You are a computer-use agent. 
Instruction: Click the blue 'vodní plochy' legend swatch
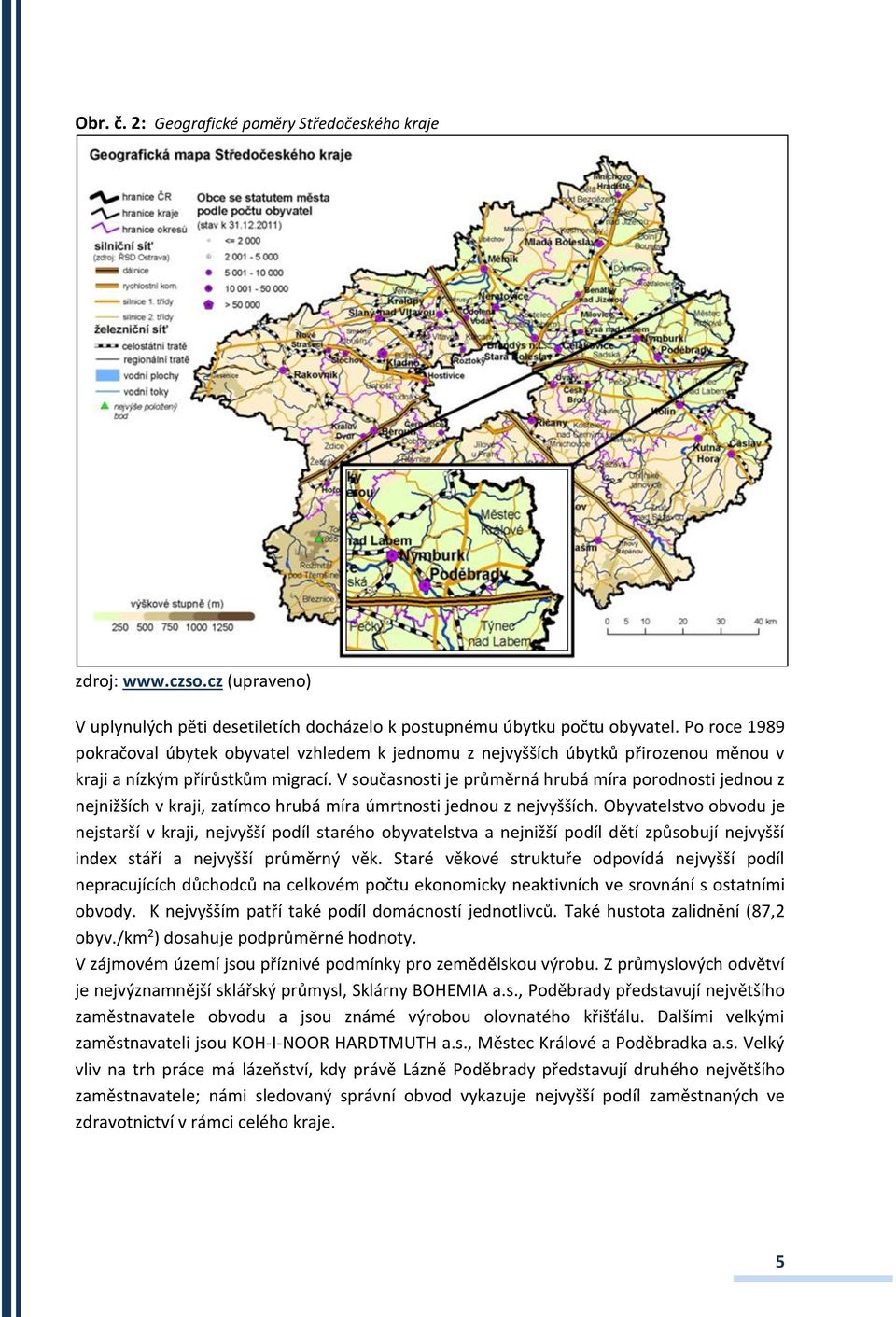coord(105,376)
